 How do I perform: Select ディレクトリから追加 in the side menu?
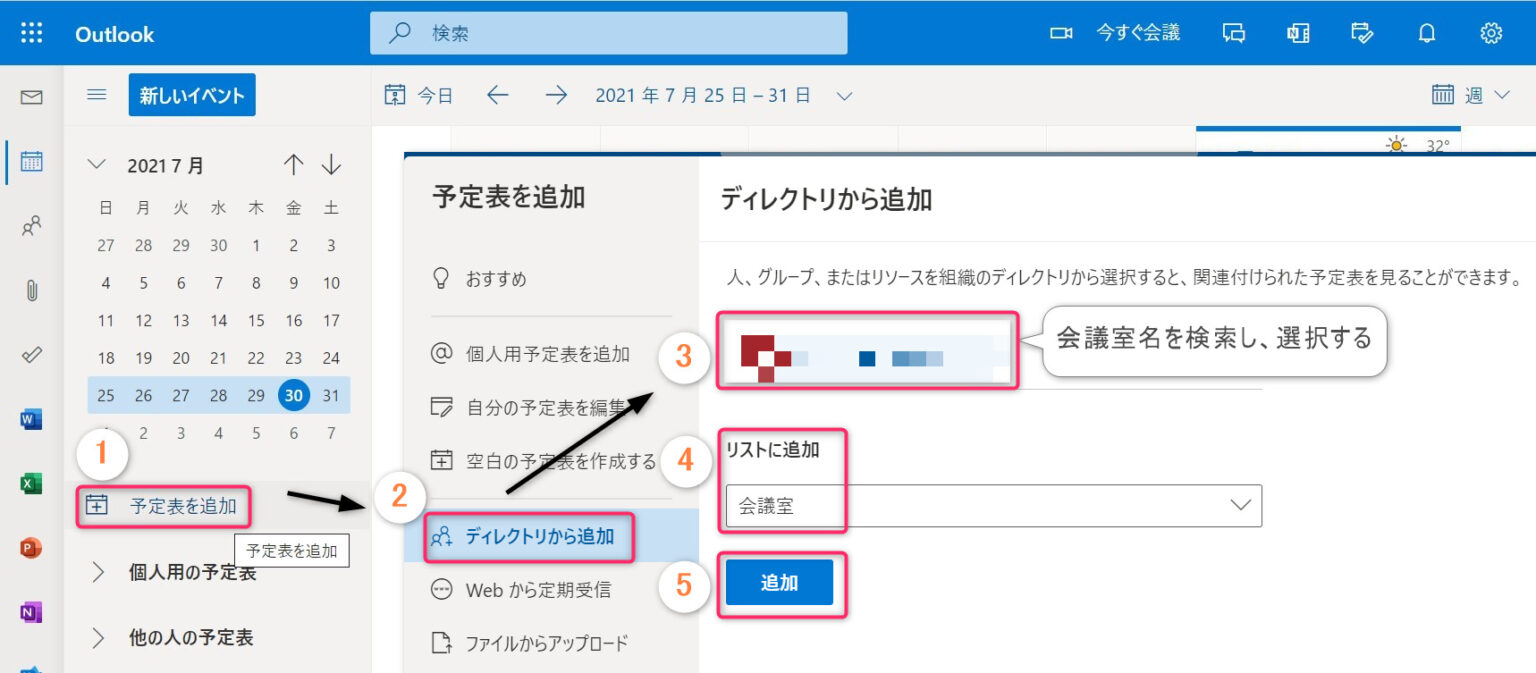point(539,537)
